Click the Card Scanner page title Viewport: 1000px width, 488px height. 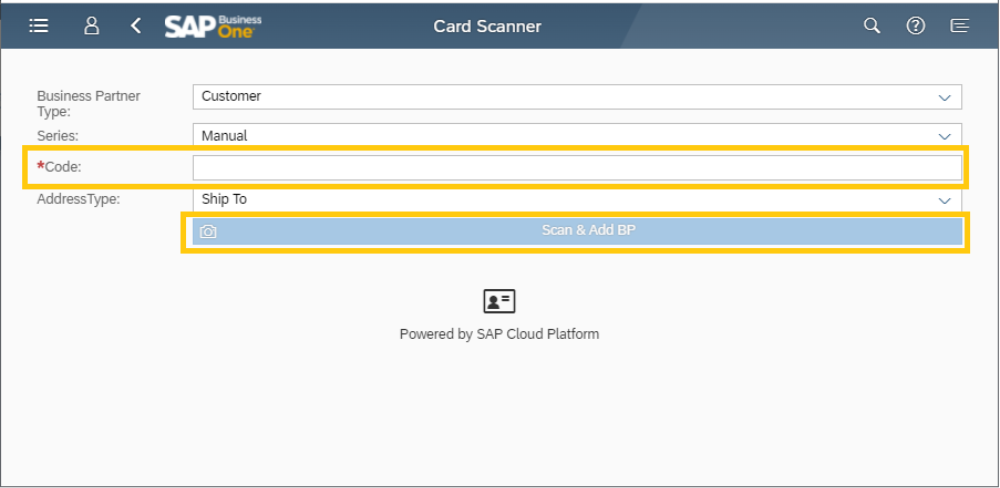pyautogui.click(x=487, y=26)
